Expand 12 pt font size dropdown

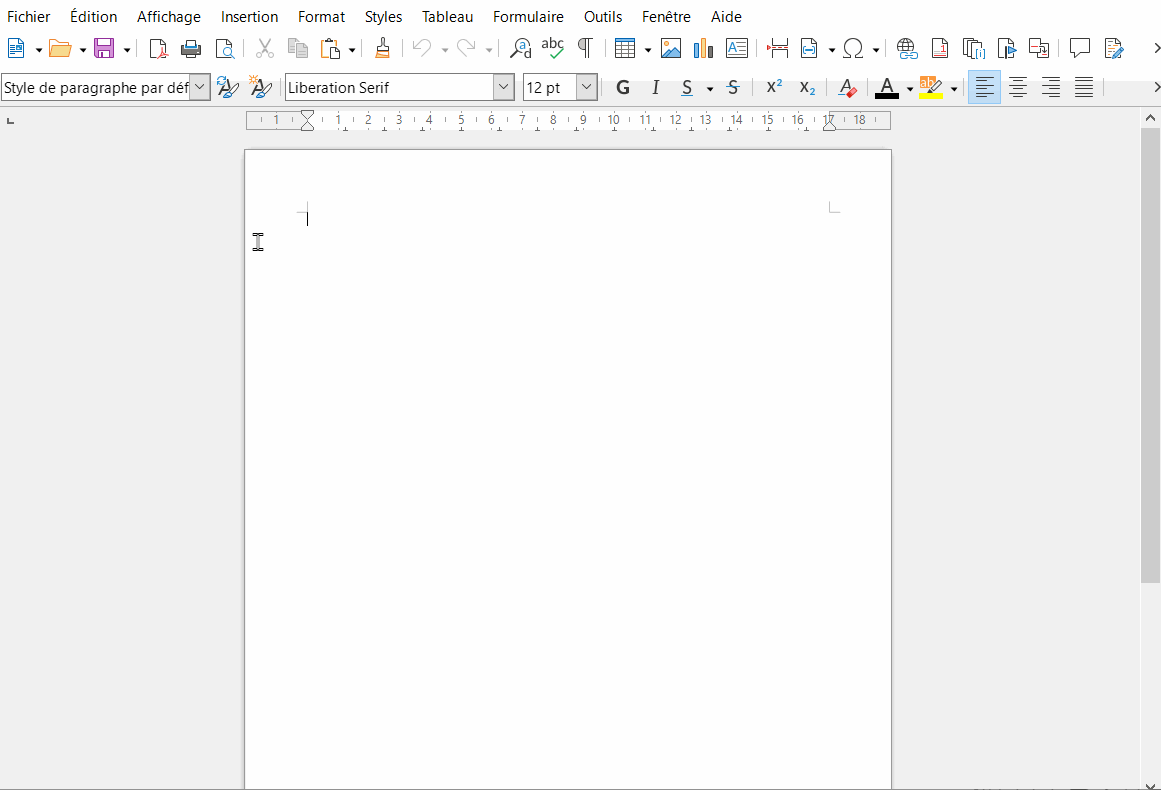586,87
